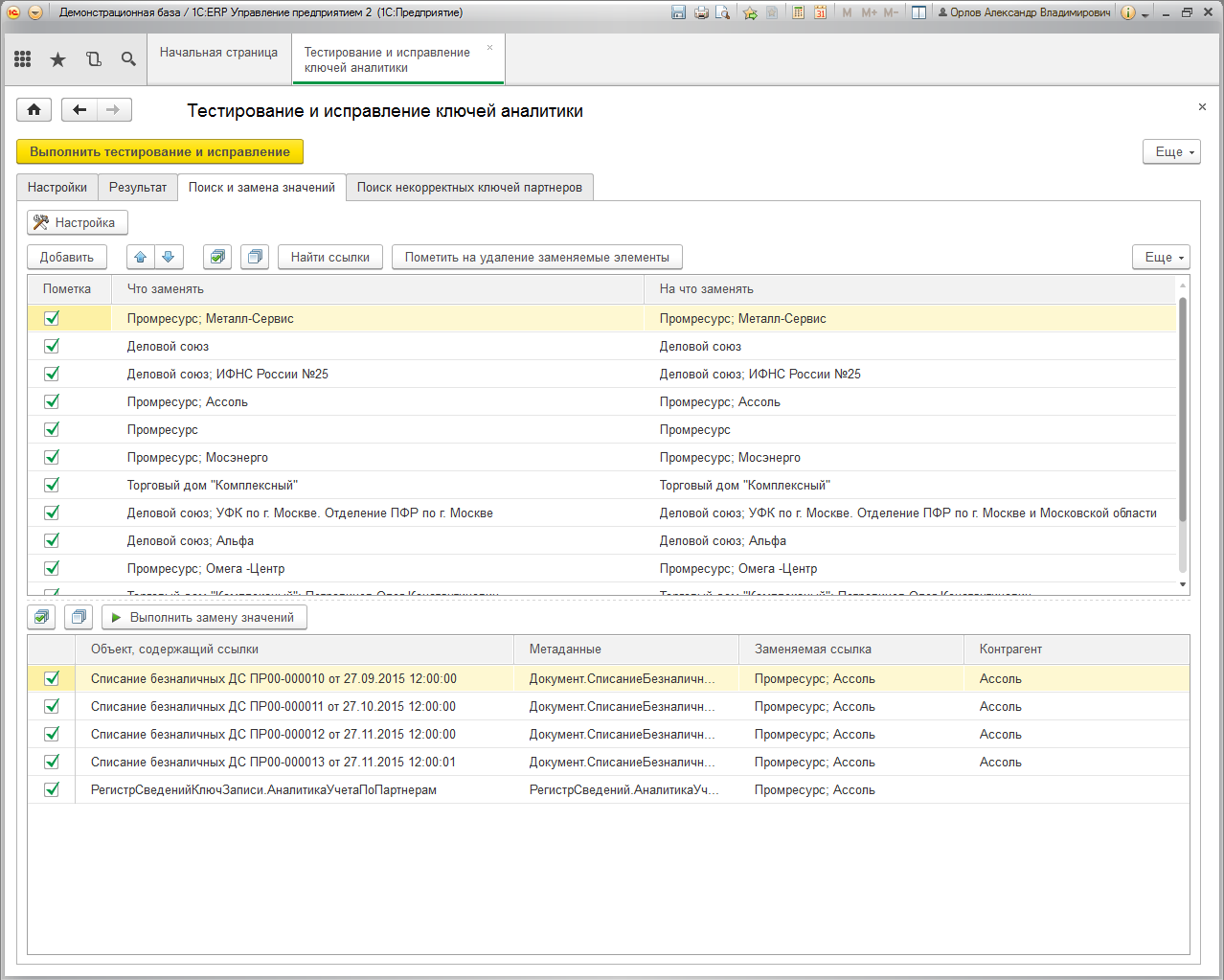Toggle checkbox for Промресурс; Мосэнерго row
The image size is (1224, 980).
(x=52, y=457)
